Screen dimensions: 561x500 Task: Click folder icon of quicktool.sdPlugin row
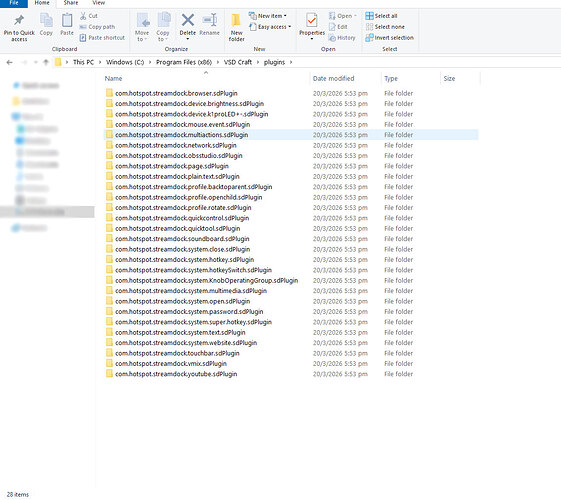tap(109, 228)
